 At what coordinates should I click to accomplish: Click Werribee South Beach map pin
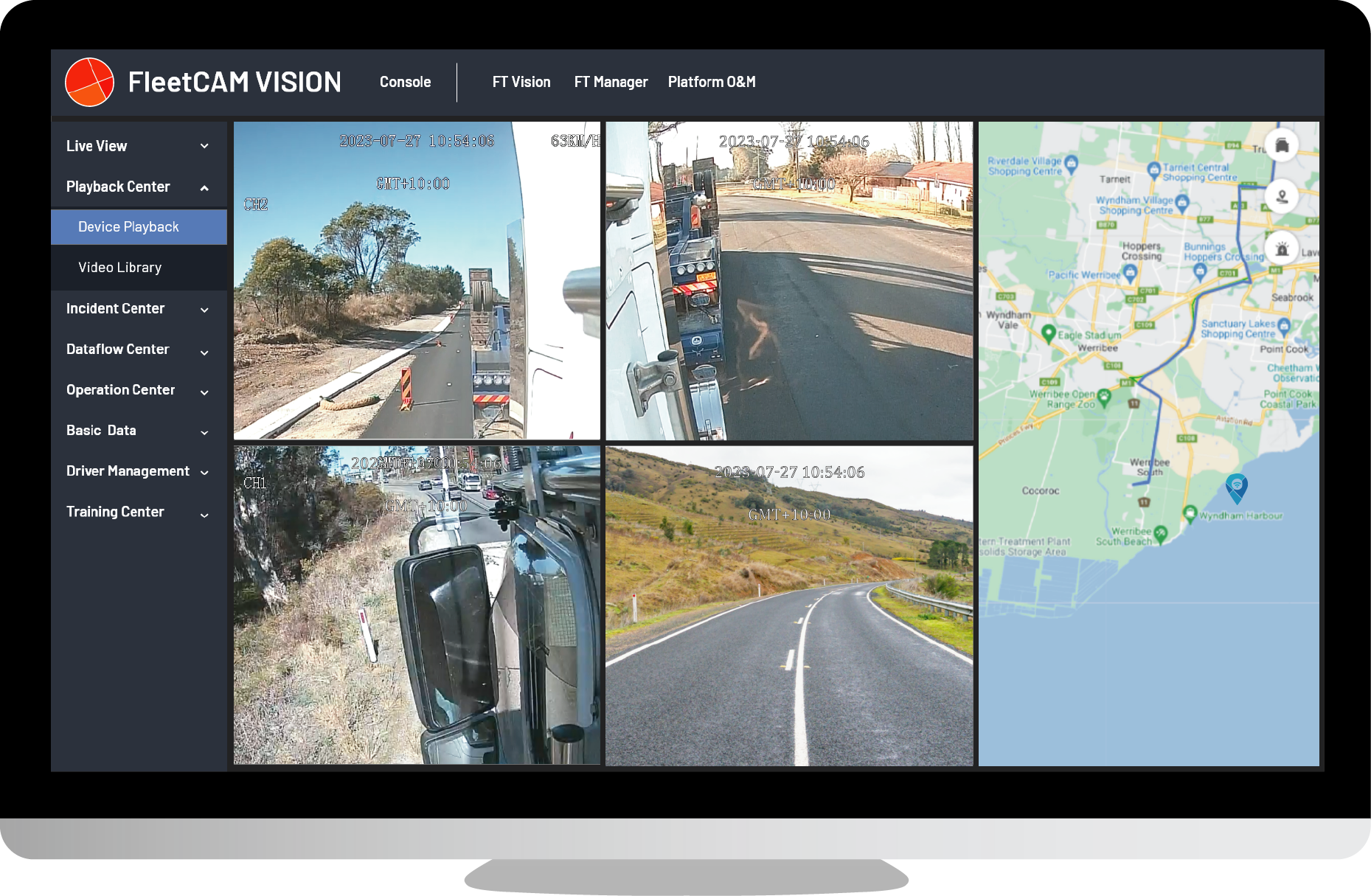(1161, 534)
